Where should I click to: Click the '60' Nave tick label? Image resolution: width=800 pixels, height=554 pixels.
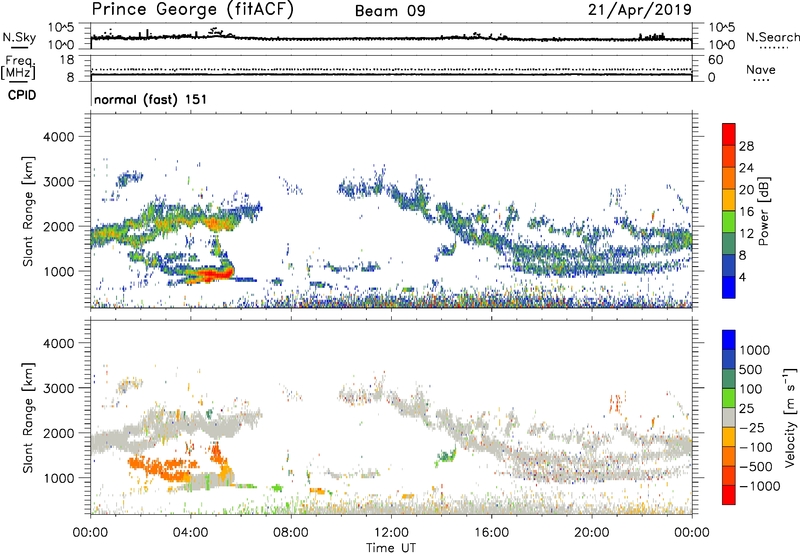point(715,60)
